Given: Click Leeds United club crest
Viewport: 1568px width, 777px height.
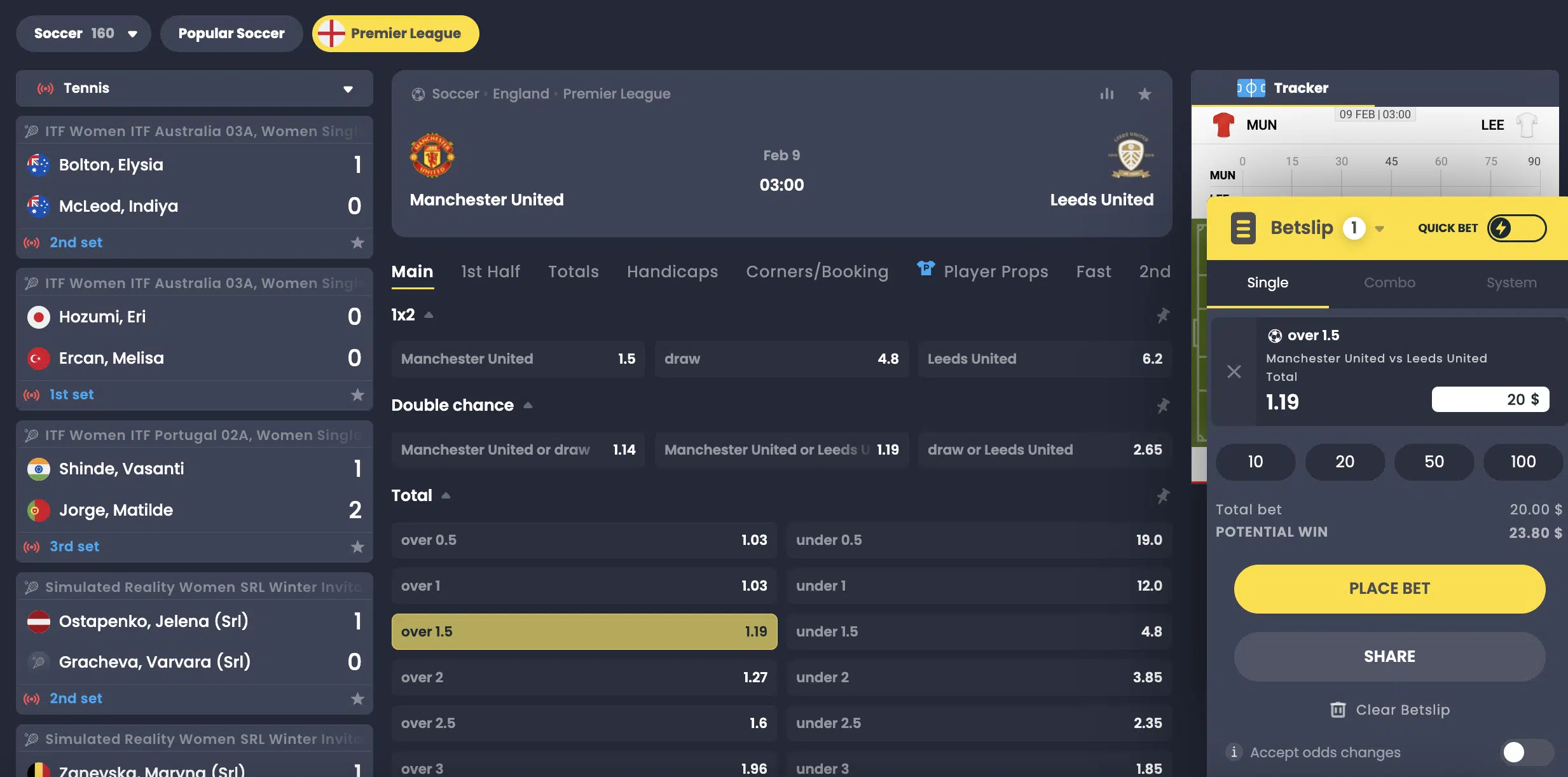Looking at the screenshot, I should tap(1131, 155).
